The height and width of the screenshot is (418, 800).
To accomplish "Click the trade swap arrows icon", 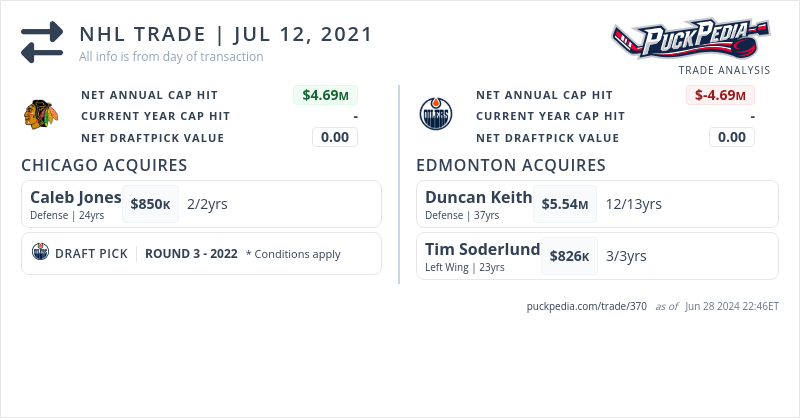I will click(42, 43).
